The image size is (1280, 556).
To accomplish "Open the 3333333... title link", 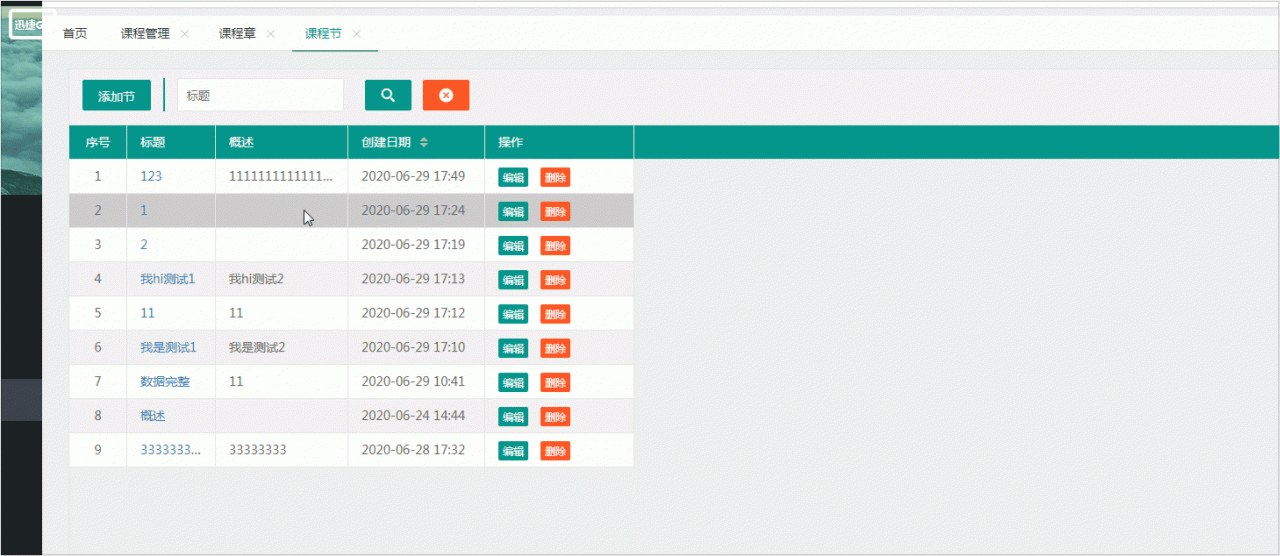I will click(x=170, y=450).
